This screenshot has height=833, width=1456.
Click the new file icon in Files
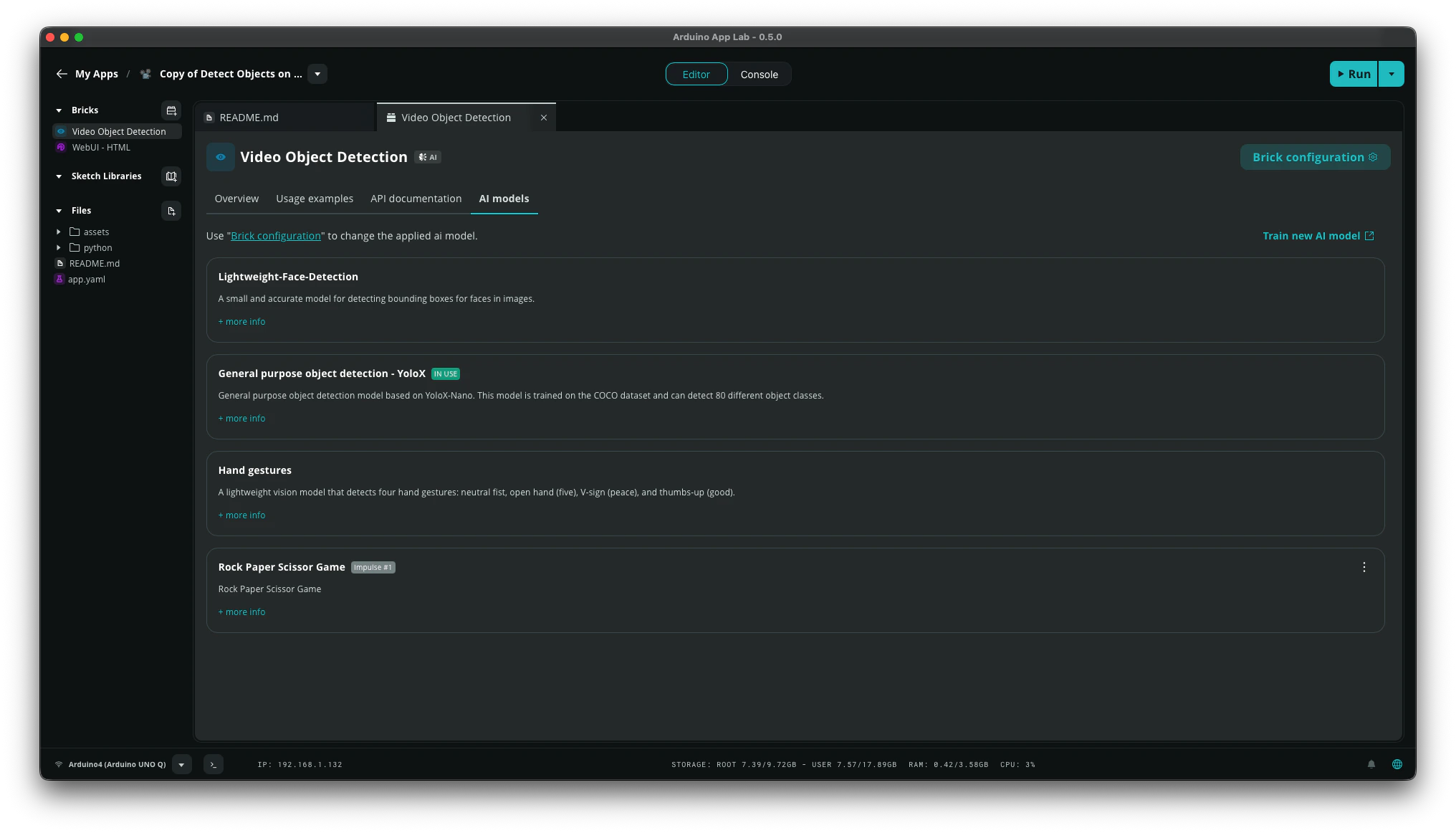pos(171,211)
